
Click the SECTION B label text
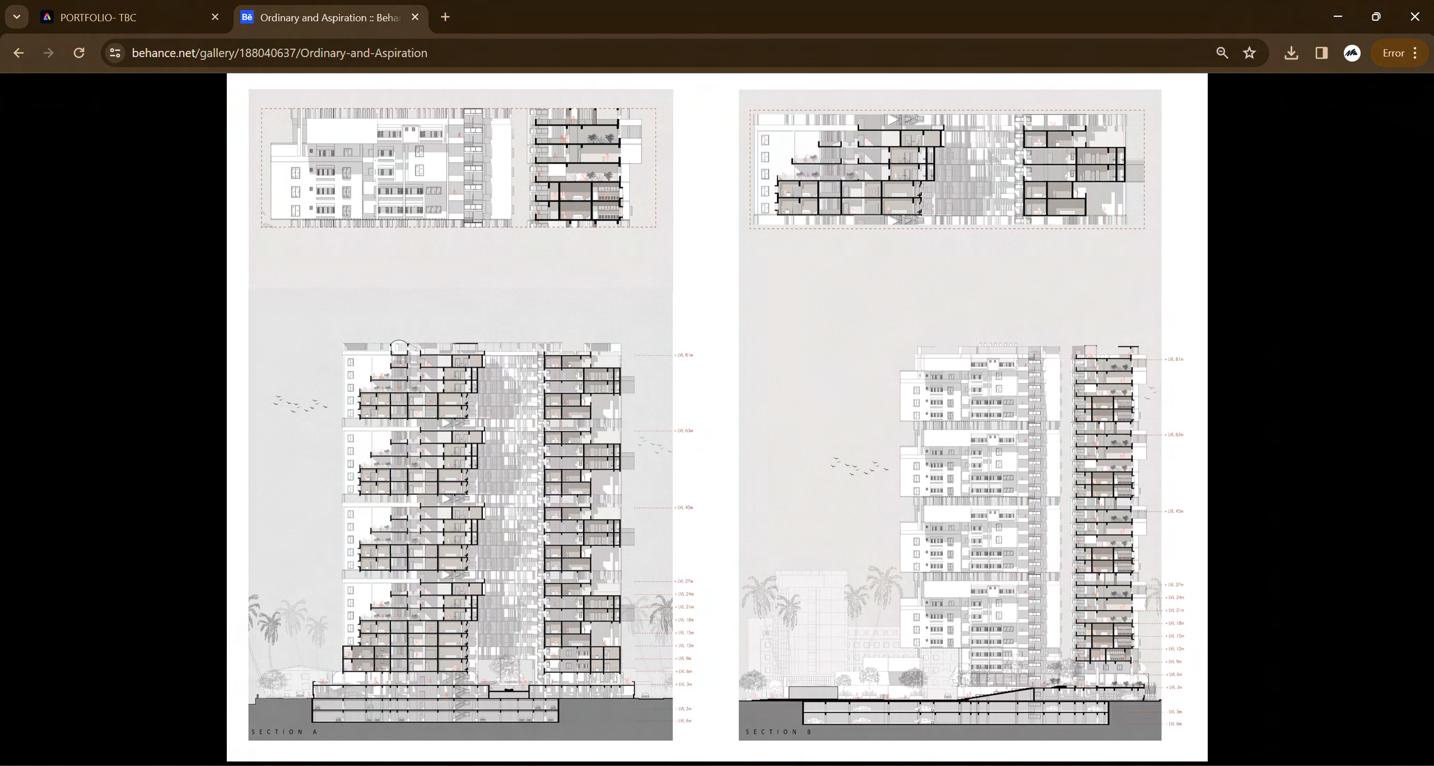(x=779, y=732)
